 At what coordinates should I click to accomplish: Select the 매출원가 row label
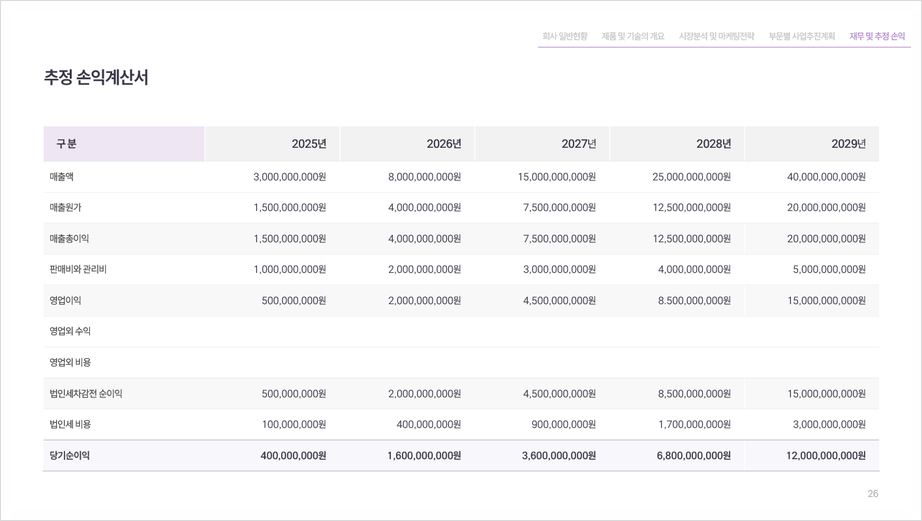tap(65, 208)
